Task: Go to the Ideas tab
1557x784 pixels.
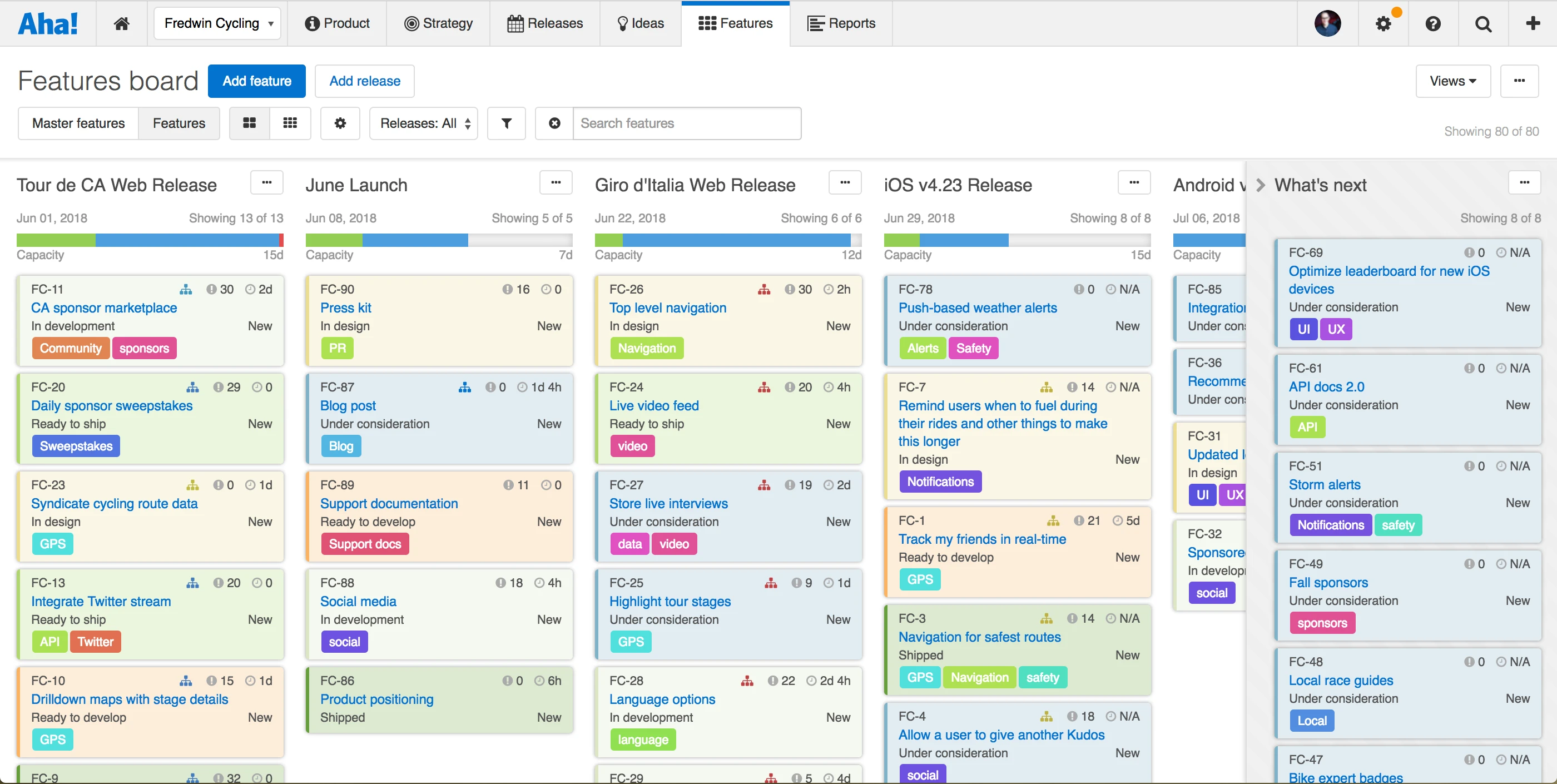Action: 640,23
